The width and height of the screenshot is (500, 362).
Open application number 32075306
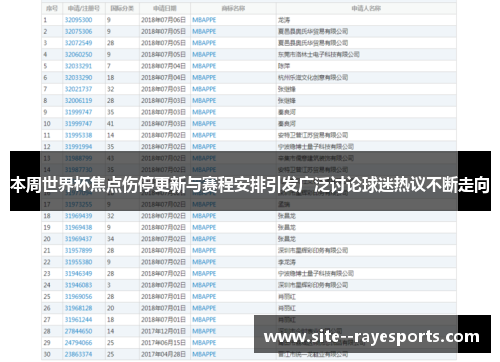(x=78, y=31)
